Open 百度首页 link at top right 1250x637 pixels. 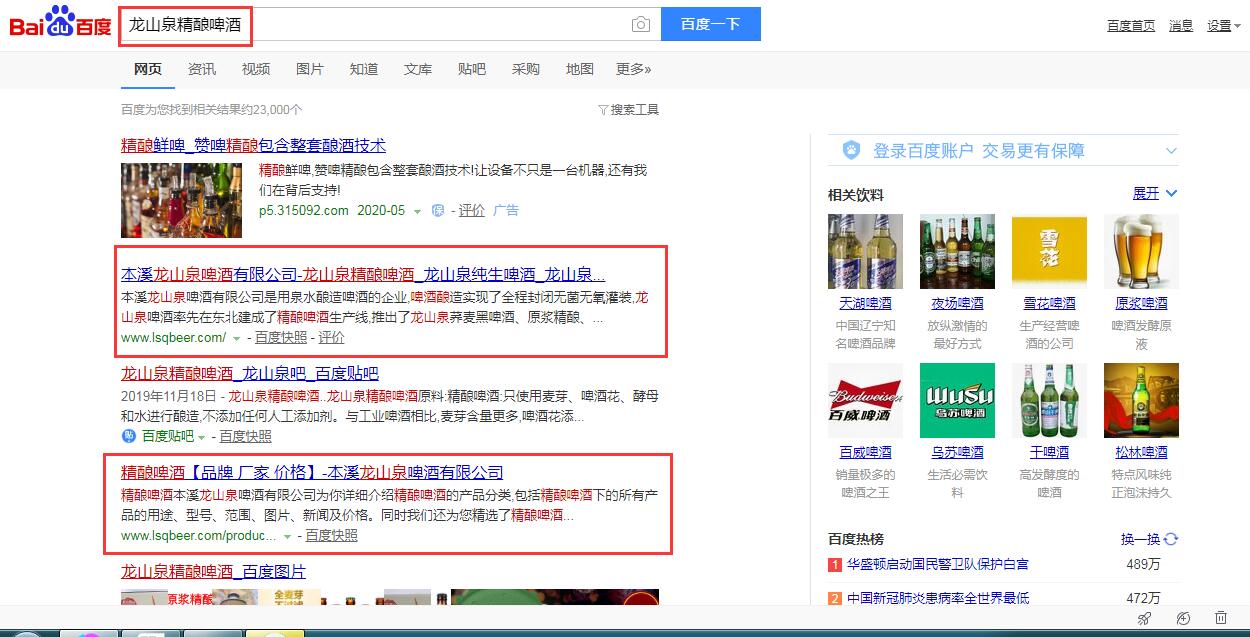[x=1131, y=26]
